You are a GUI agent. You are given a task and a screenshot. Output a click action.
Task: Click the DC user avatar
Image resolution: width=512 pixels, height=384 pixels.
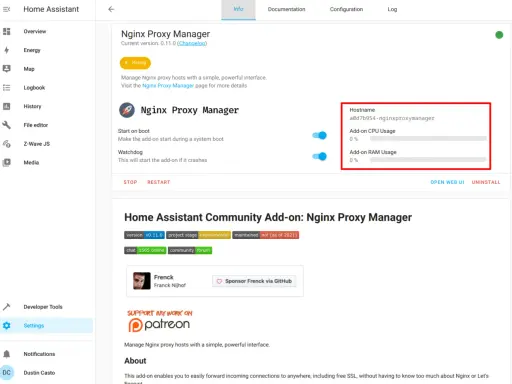(x=7, y=373)
